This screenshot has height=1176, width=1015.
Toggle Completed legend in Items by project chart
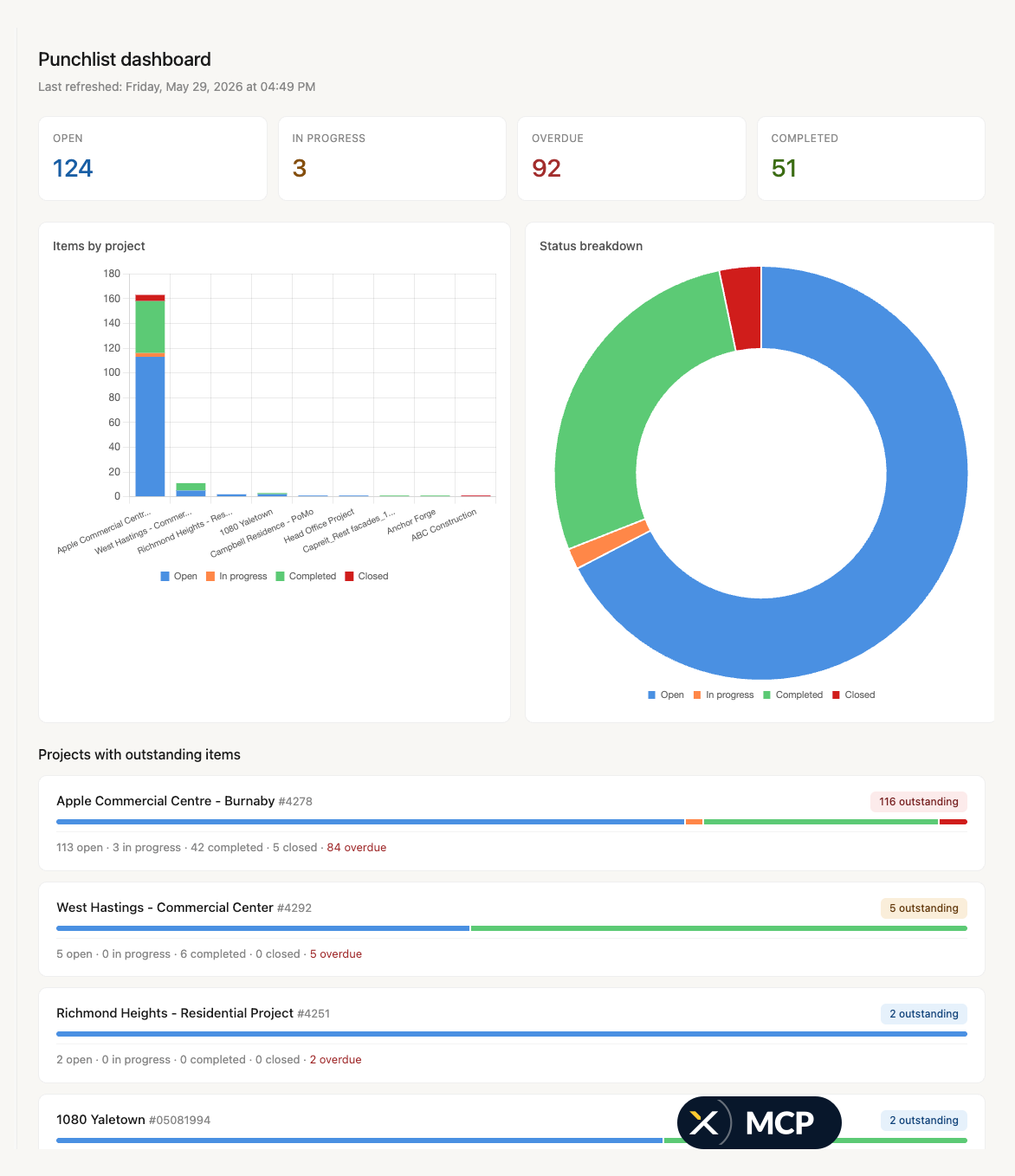point(306,576)
